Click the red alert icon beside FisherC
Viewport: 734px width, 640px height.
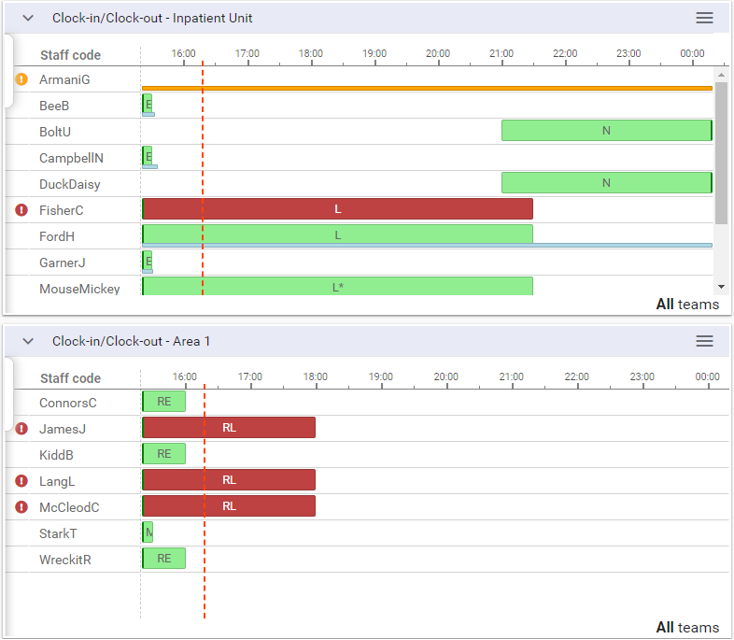[x=22, y=210]
